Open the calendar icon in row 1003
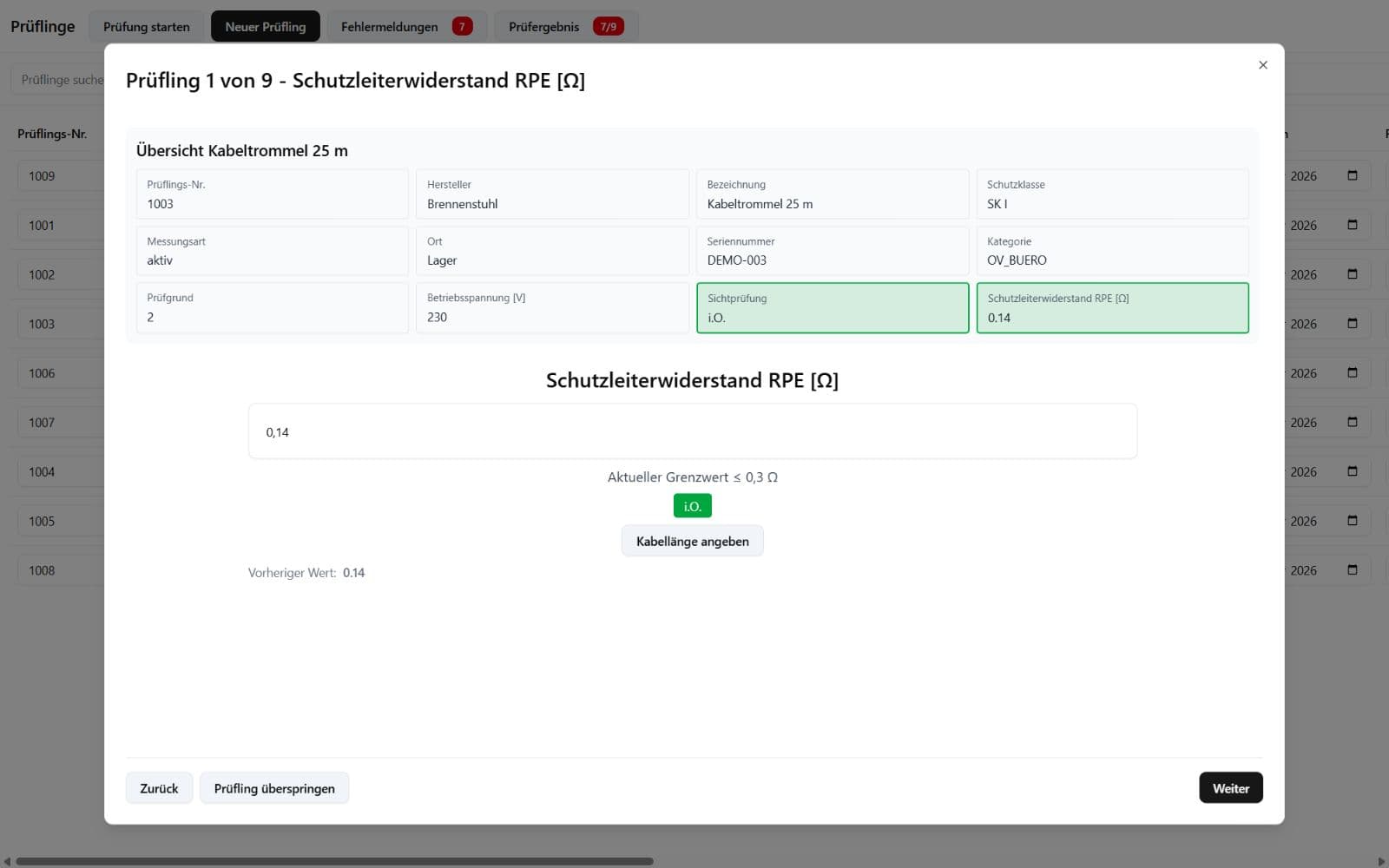This screenshot has height=868, width=1389. (x=1353, y=324)
